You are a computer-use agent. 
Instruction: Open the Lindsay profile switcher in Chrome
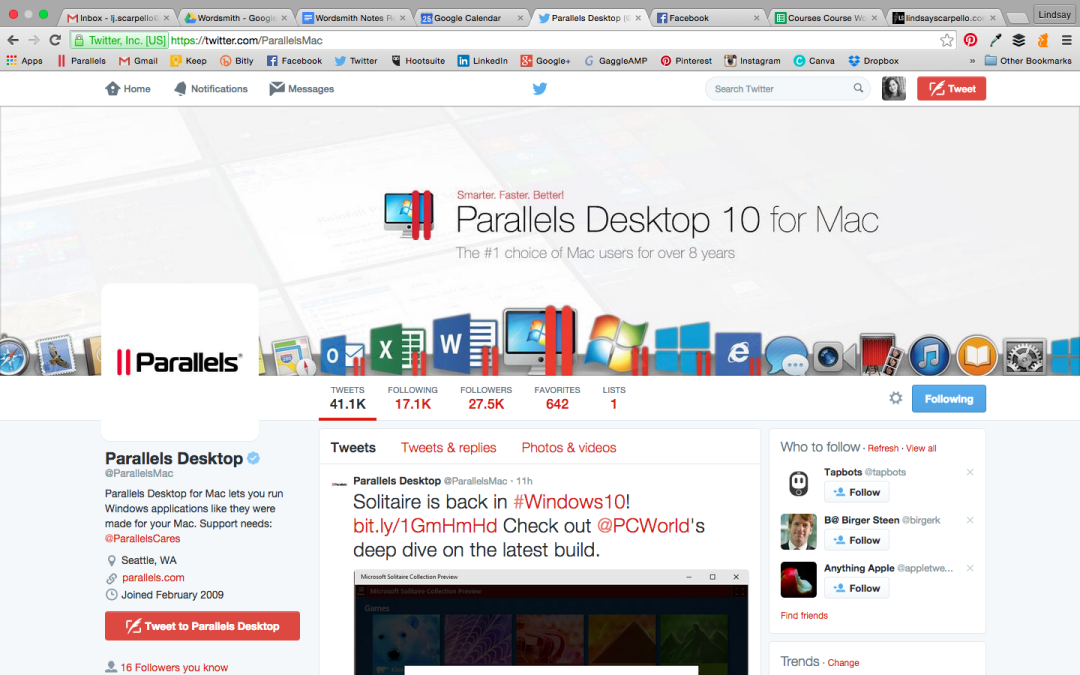point(1055,14)
